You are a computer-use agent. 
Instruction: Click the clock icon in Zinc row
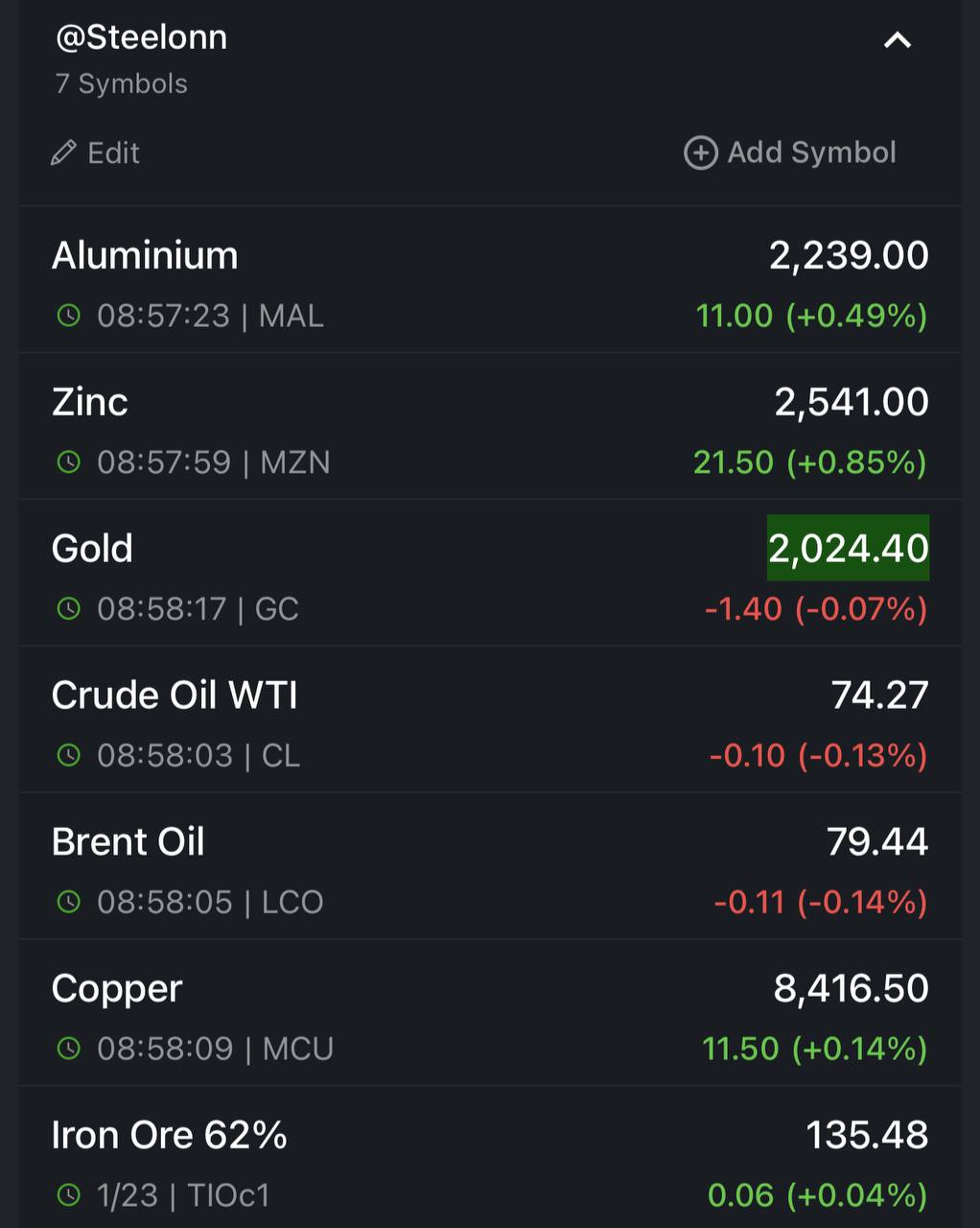[68, 462]
